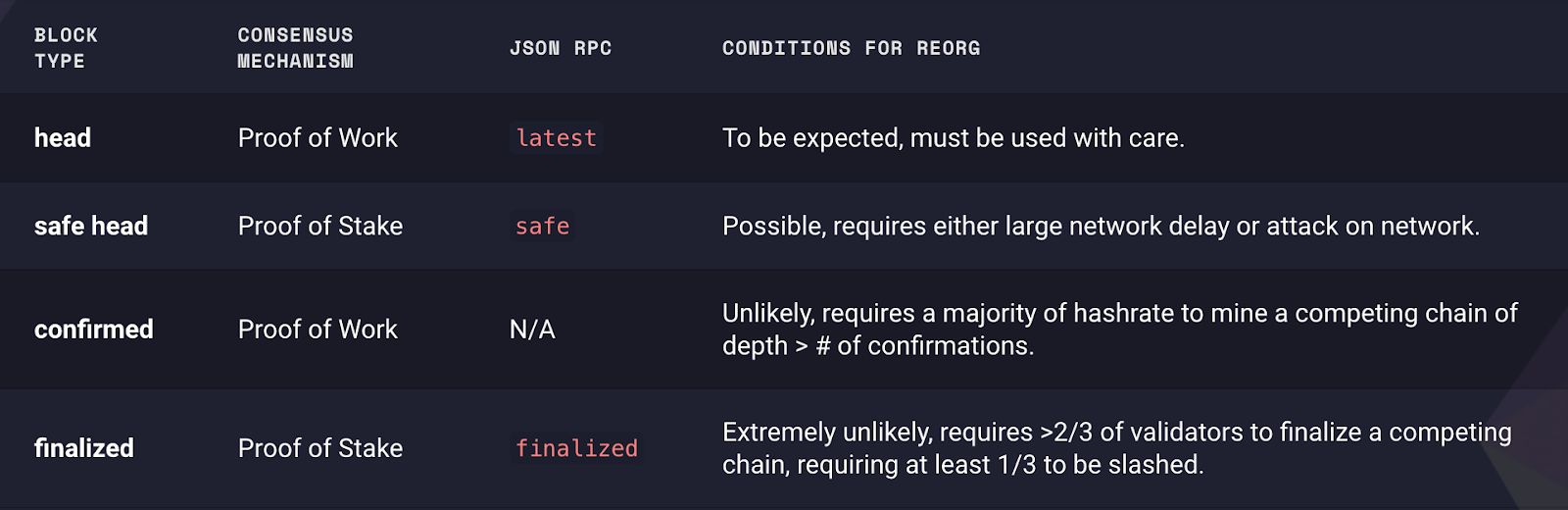Select the 'safe' code tag
Image resolution: width=1568 pixels, height=510 pixels.
click(543, 227)
